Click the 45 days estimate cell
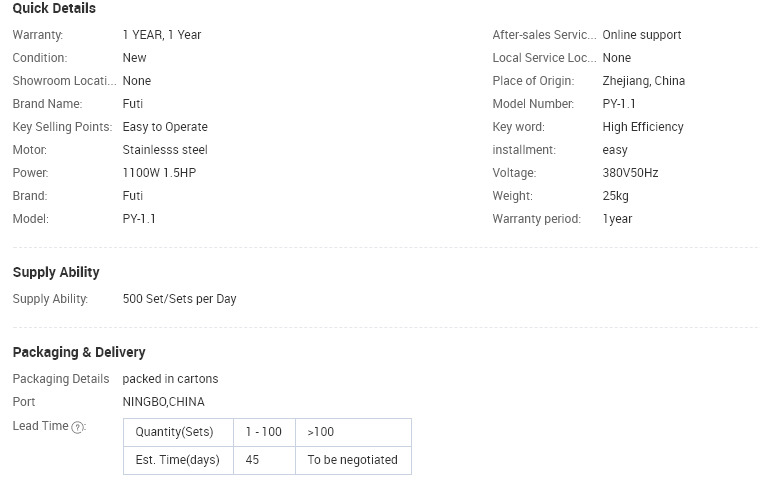760x488 pixels. coord(264,460)
